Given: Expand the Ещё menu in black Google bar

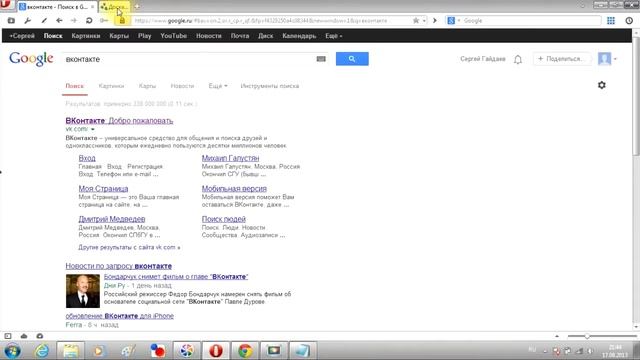Looking at the screenshot, I should (x=333, y=36).
